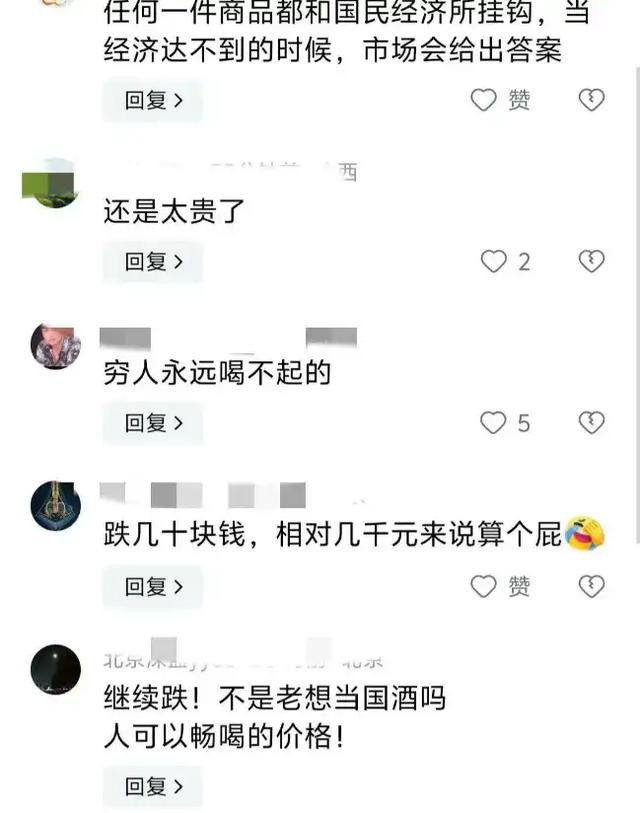Open avatar of 还是太贵了 commenter
Image resolution: width=640 pixels, height=813 pixels.
click(x=51, y=183)
